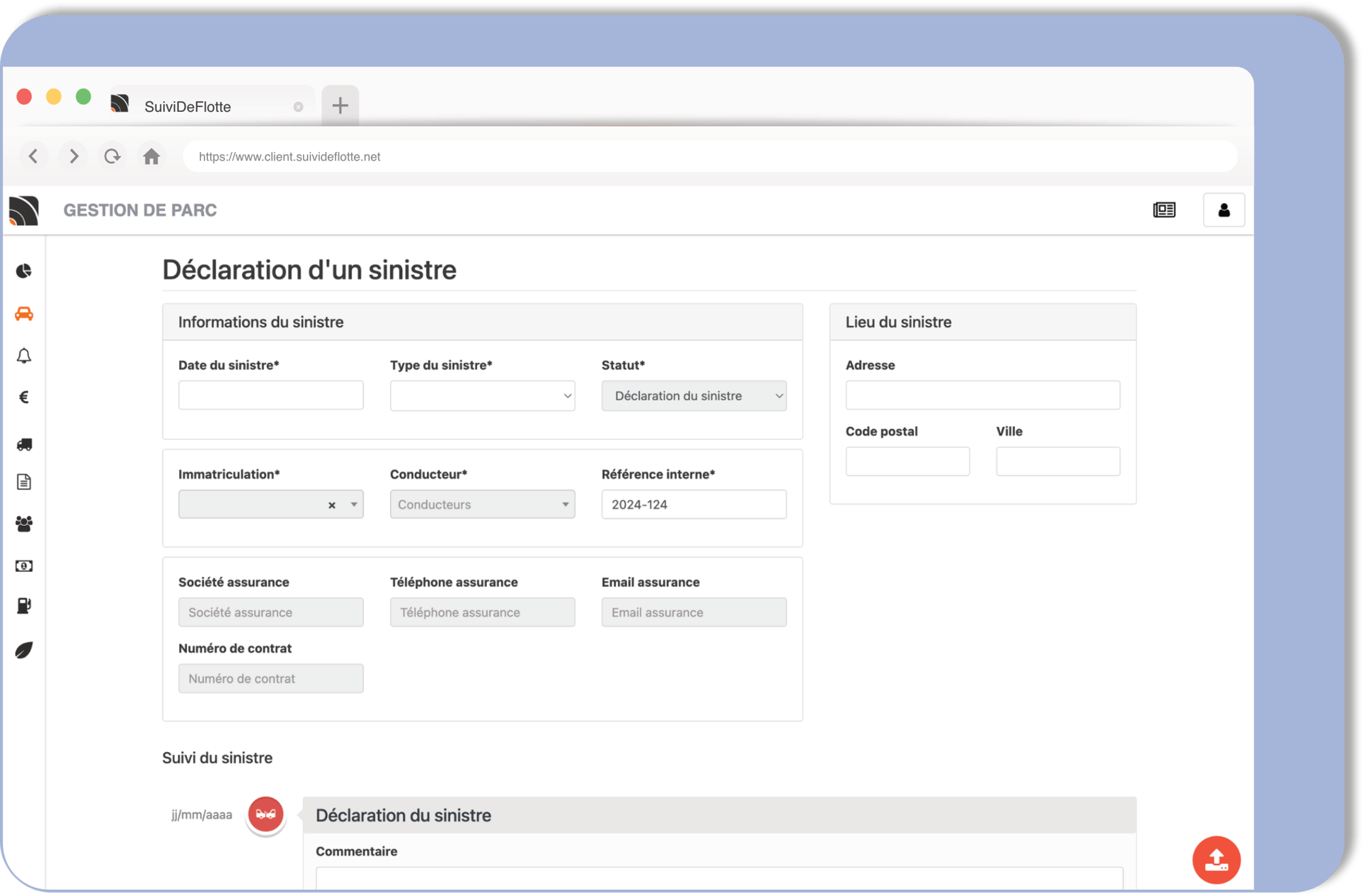The height and width of the screenshot is (896, 1364).
Task: Click the red upload floating button
Action: 1216,860
